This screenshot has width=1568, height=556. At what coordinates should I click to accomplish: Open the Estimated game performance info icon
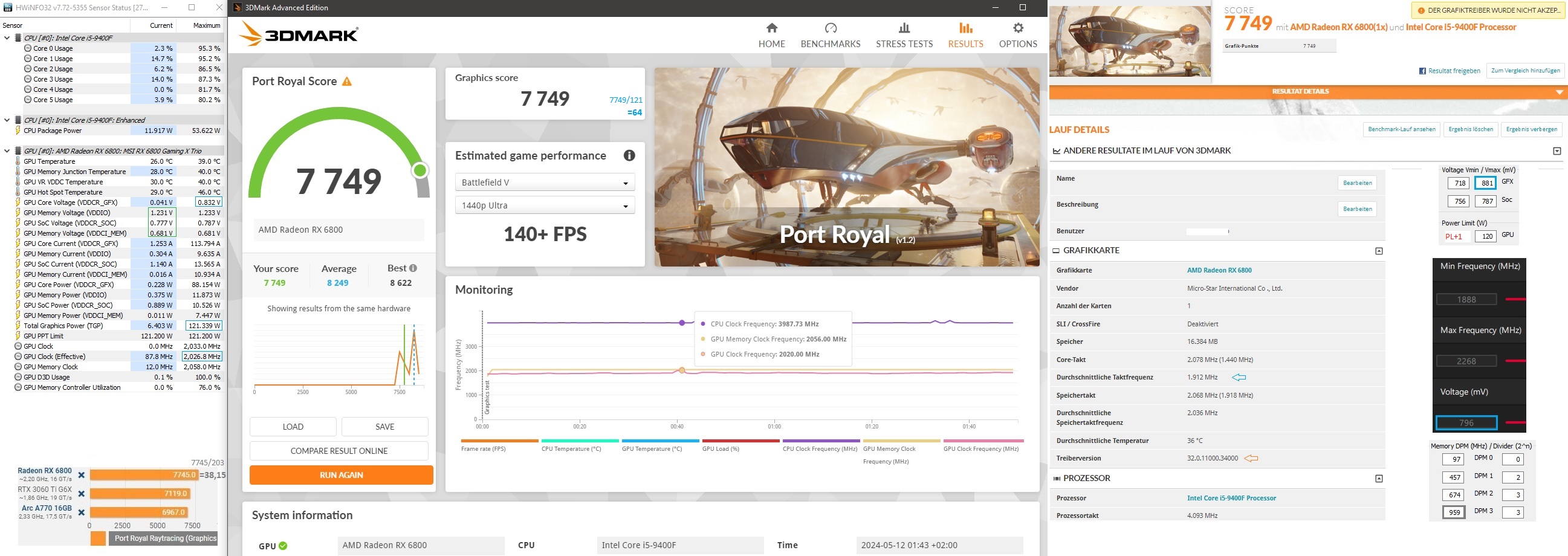coord(629,156)
